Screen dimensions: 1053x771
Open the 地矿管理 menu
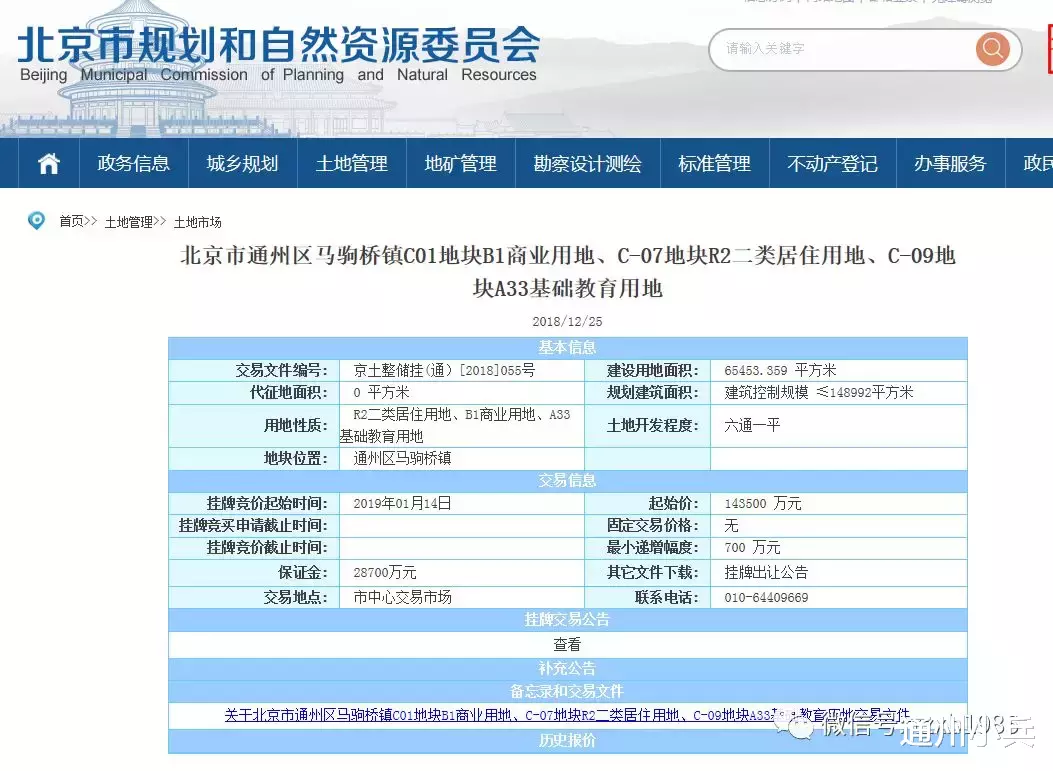click(460, 163)
